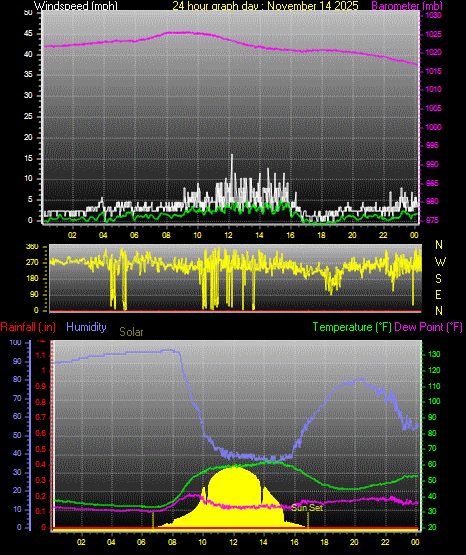466x555 pixels.
Task: Click the 18 hour label under bottom graph
Action: (324, 542)
